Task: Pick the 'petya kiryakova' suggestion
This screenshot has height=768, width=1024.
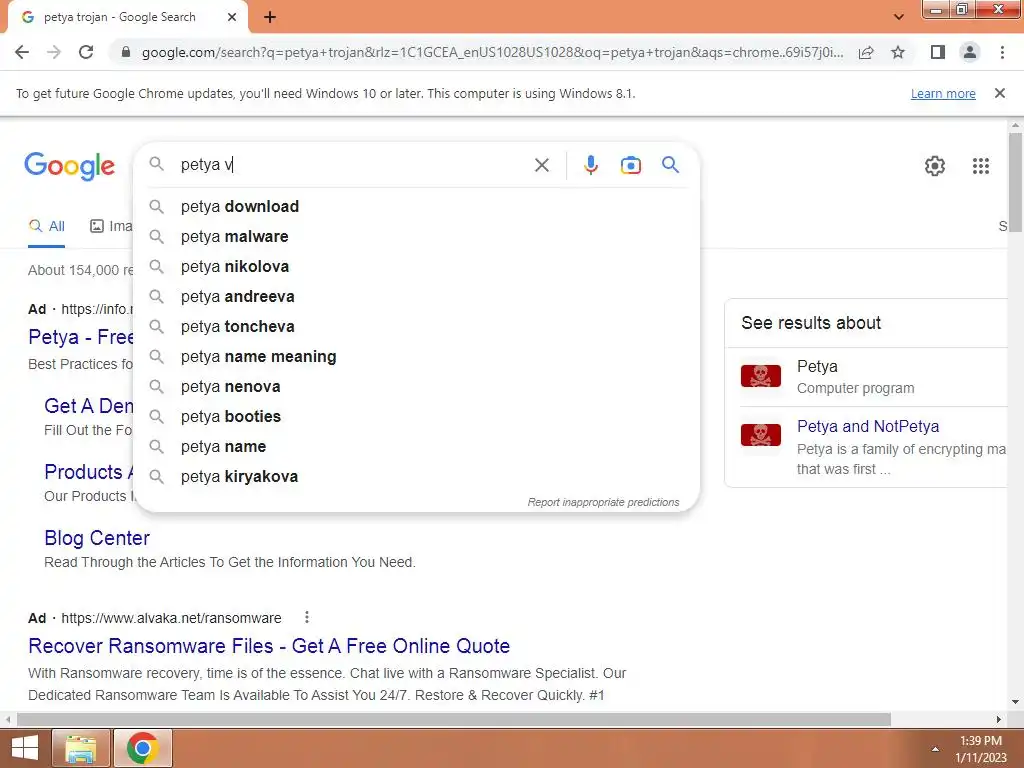Action: pos(416,477)
